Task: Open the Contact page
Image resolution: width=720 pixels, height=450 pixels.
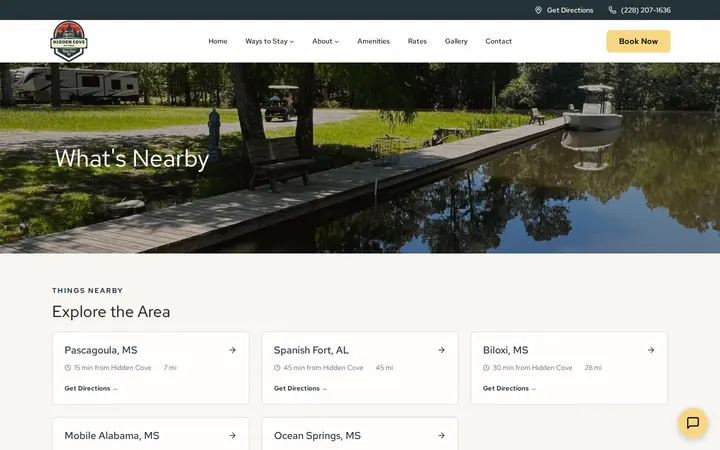Action: (x=498, y=41)
